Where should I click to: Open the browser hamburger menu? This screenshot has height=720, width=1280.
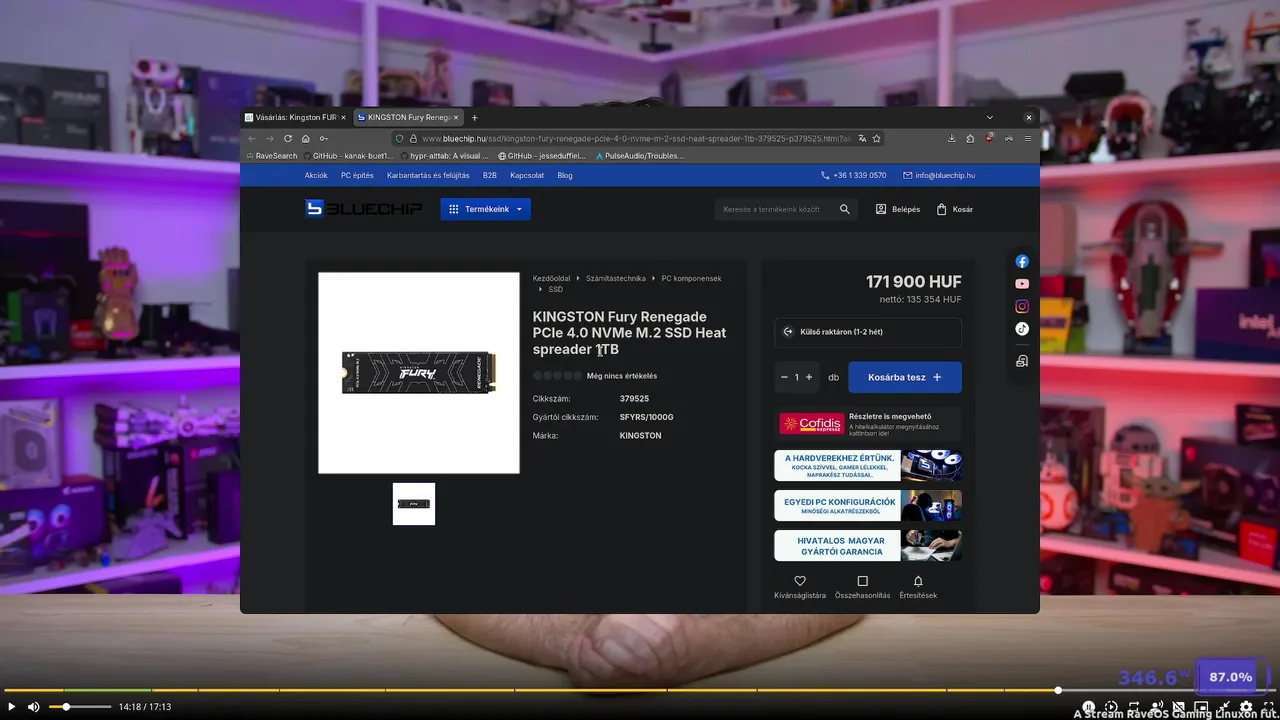tap(1028, 138)
